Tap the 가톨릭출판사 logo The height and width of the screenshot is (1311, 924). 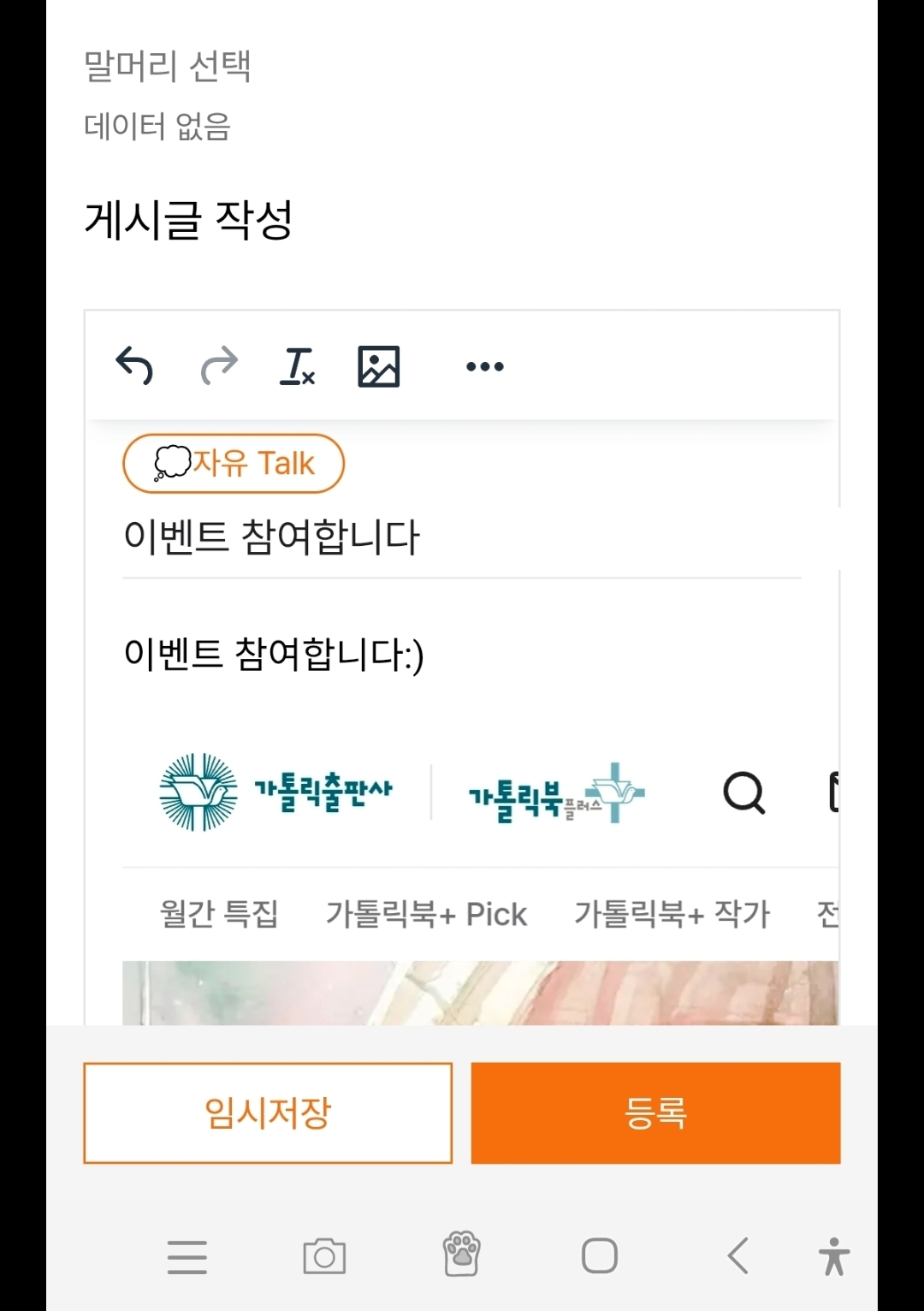pos(275,792)
